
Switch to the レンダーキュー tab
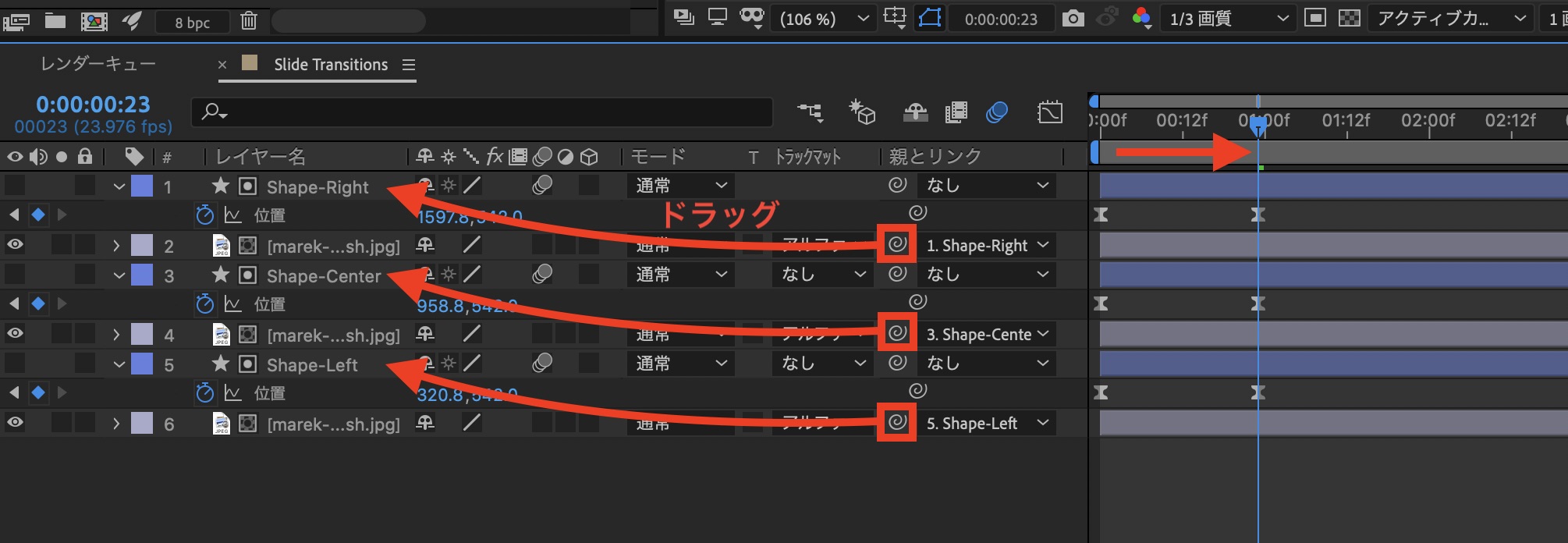(x=98, y=64)
